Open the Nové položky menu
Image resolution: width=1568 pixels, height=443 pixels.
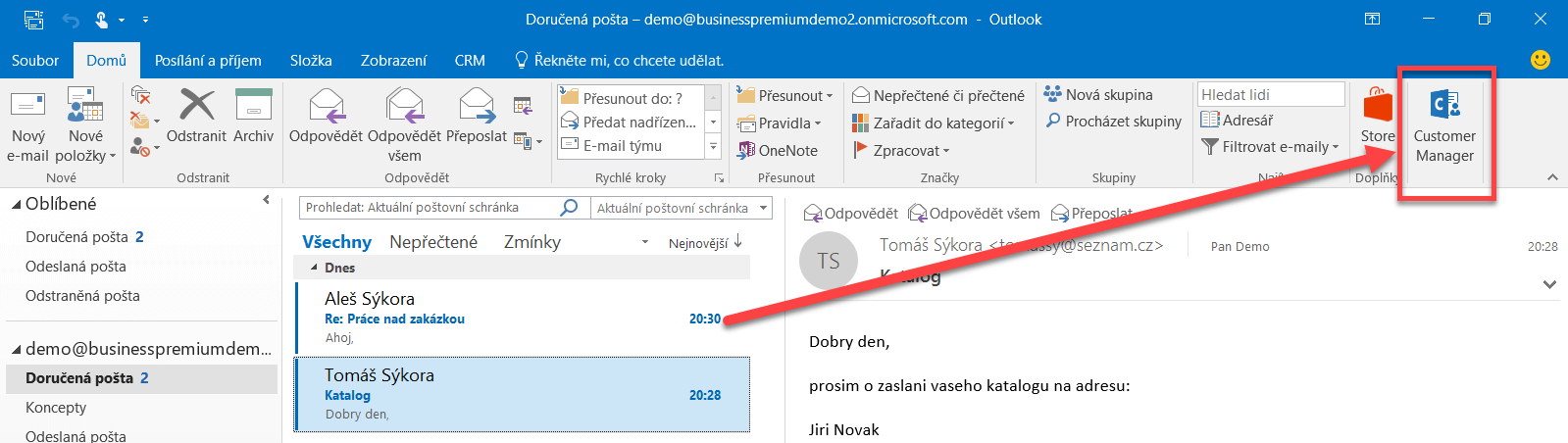pyautogui.click(x=85, y=125)
